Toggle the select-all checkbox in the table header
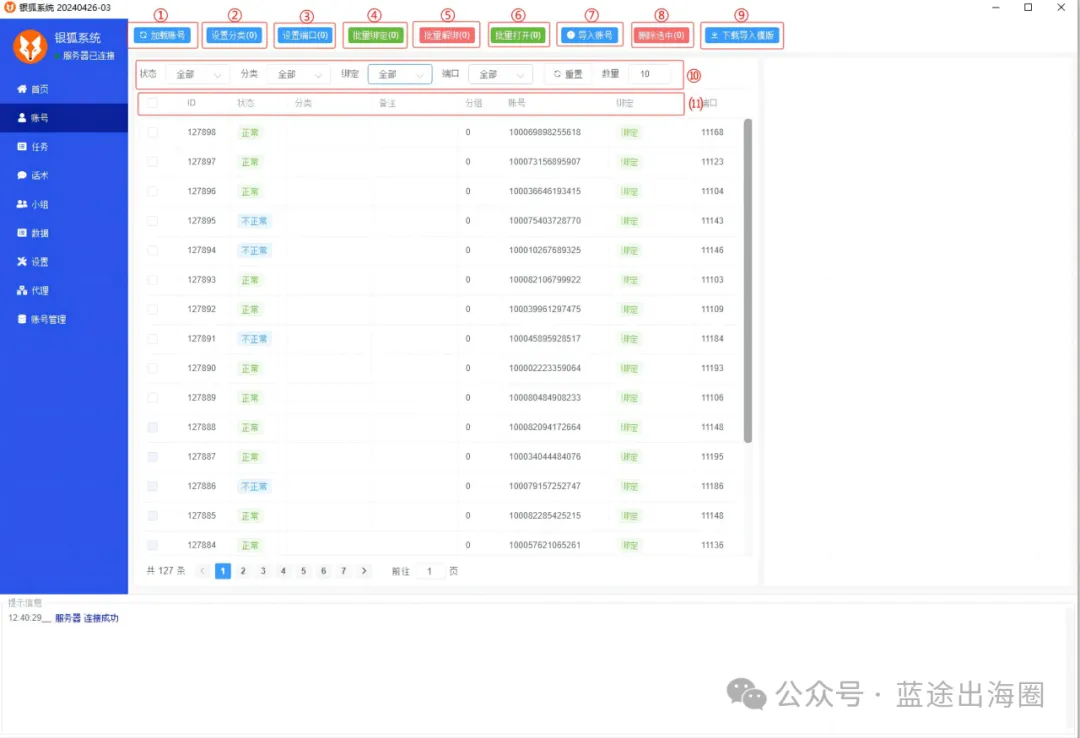This screenshot has height=738, width=1080. pyautogui.click(x=152, y=103)
